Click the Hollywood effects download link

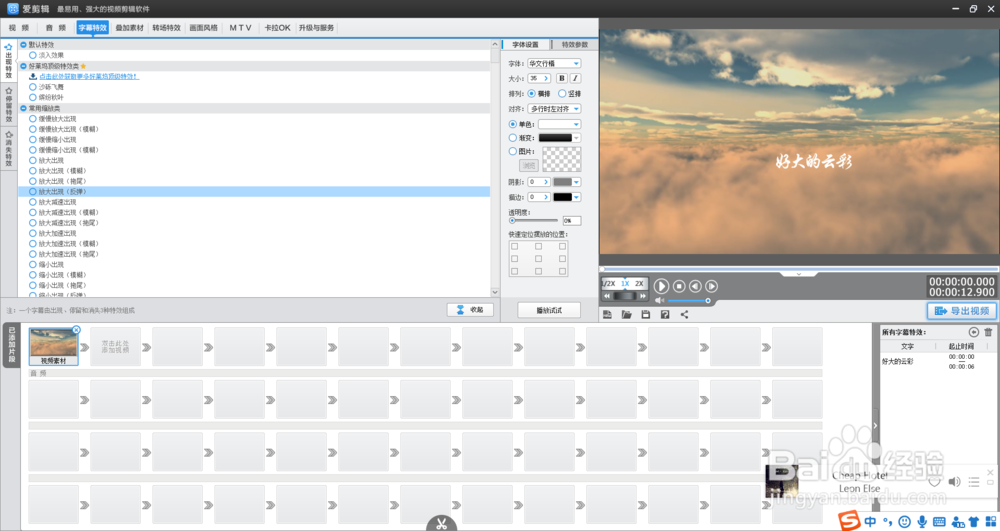[x=89, y=76]
